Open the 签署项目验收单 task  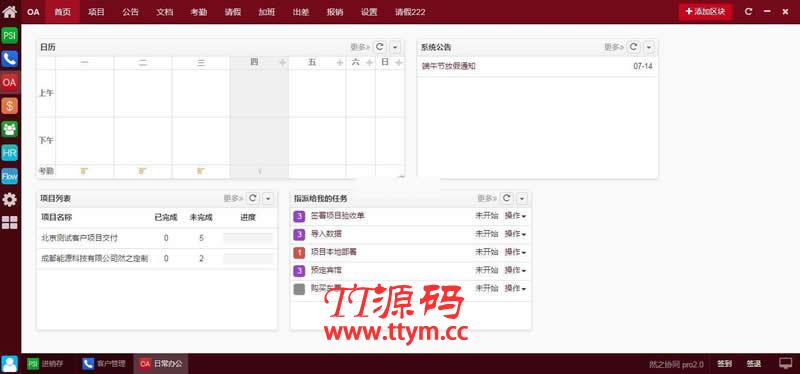(338, 216)
